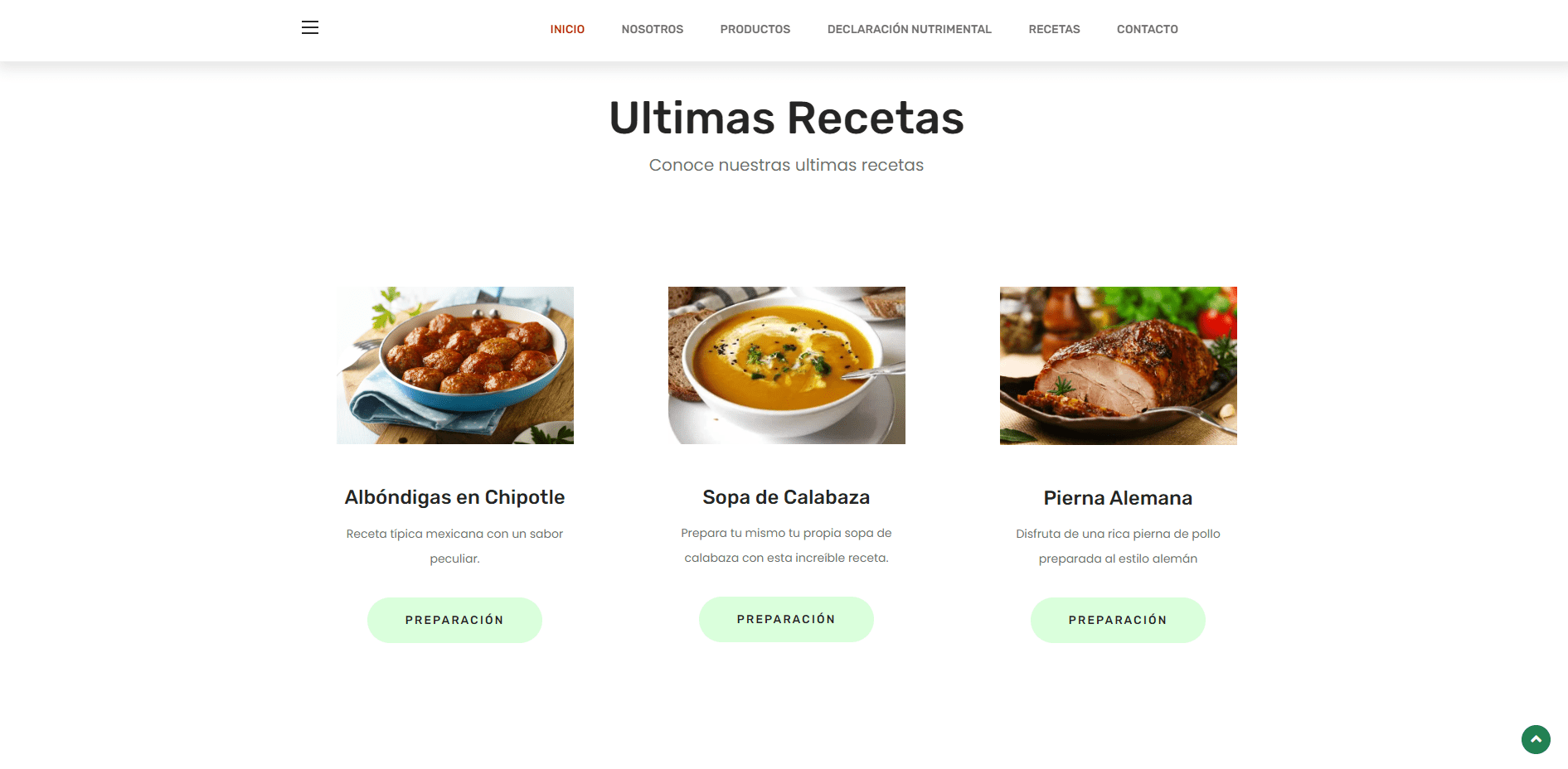The height and width of the screenshot is (769, 1568).
Task: Select the Sopa de Calabaza title
Action: point(786,497)
